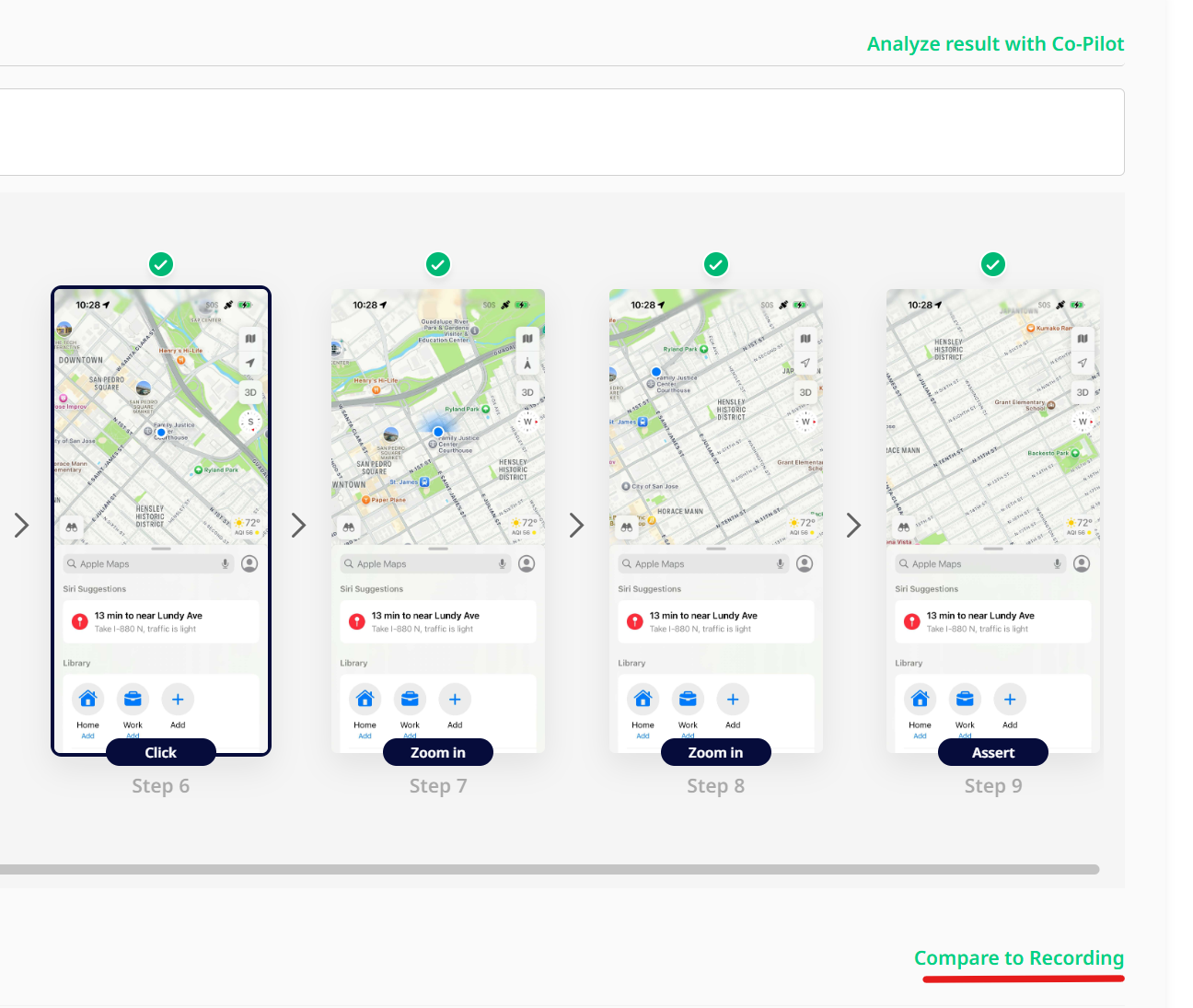Click the Home icon in Step 6 screenshot
The image size is (1193, 1008).
point(88,700)
